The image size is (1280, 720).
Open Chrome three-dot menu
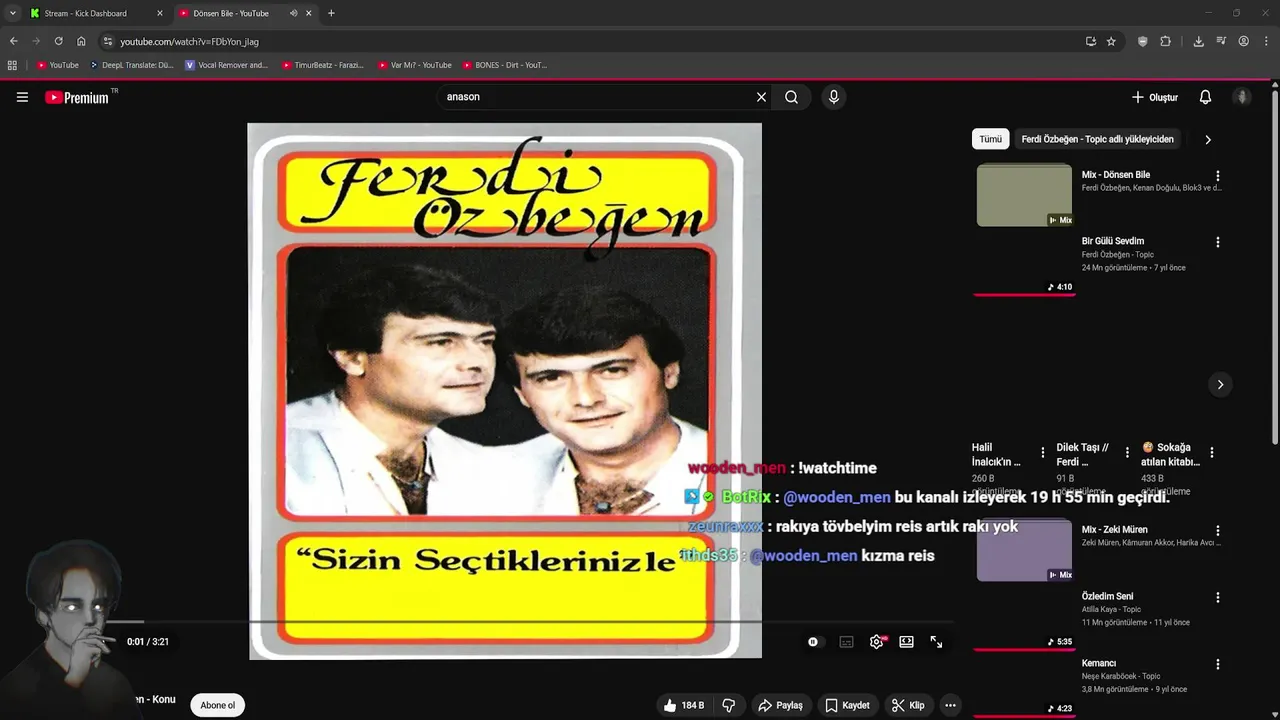1266,41
